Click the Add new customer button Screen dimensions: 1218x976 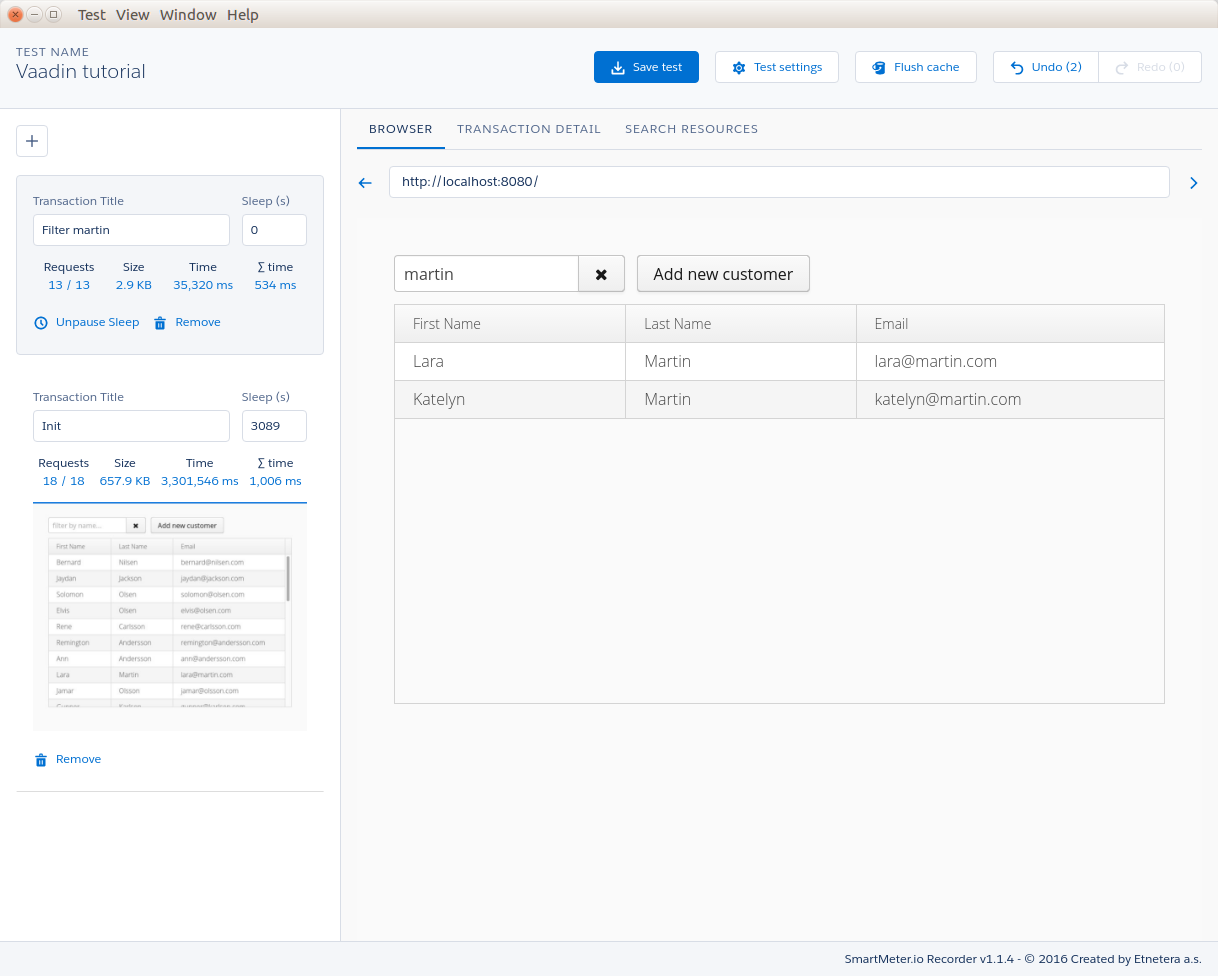[722, 274]
